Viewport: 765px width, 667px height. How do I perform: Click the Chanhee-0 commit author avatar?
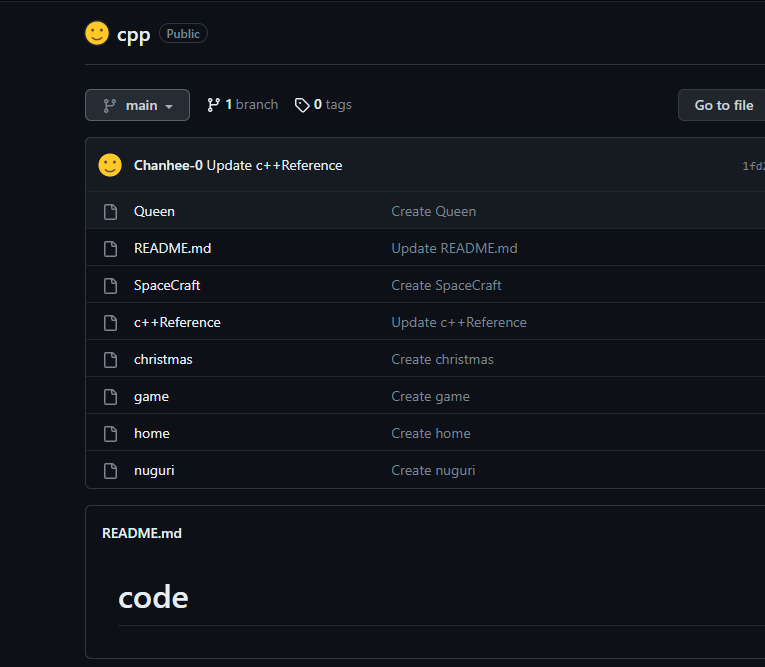coord(110,165)
